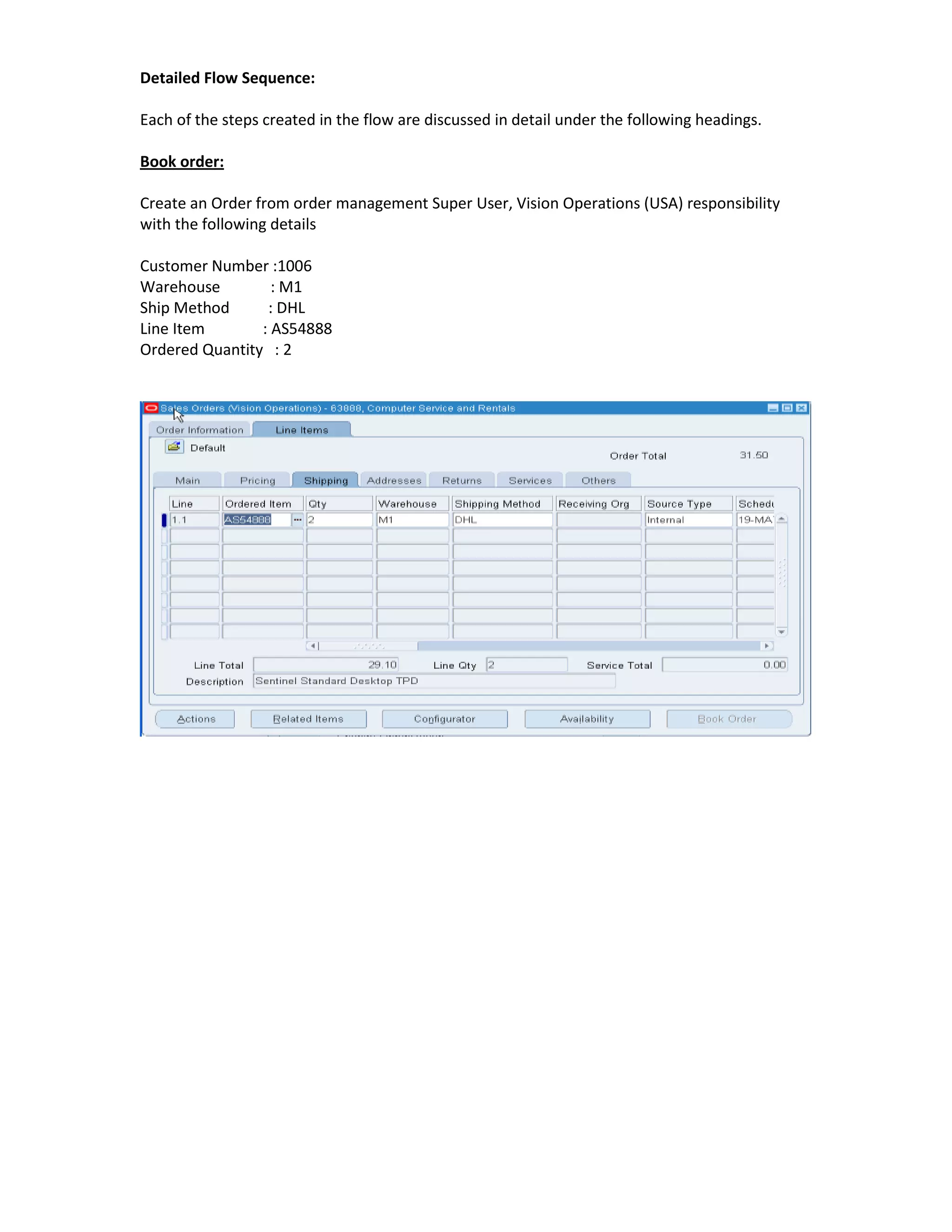Open the Main sub-tab
Screen dimensions: 952x1232
pyautogui.click(x=187, y=481)
